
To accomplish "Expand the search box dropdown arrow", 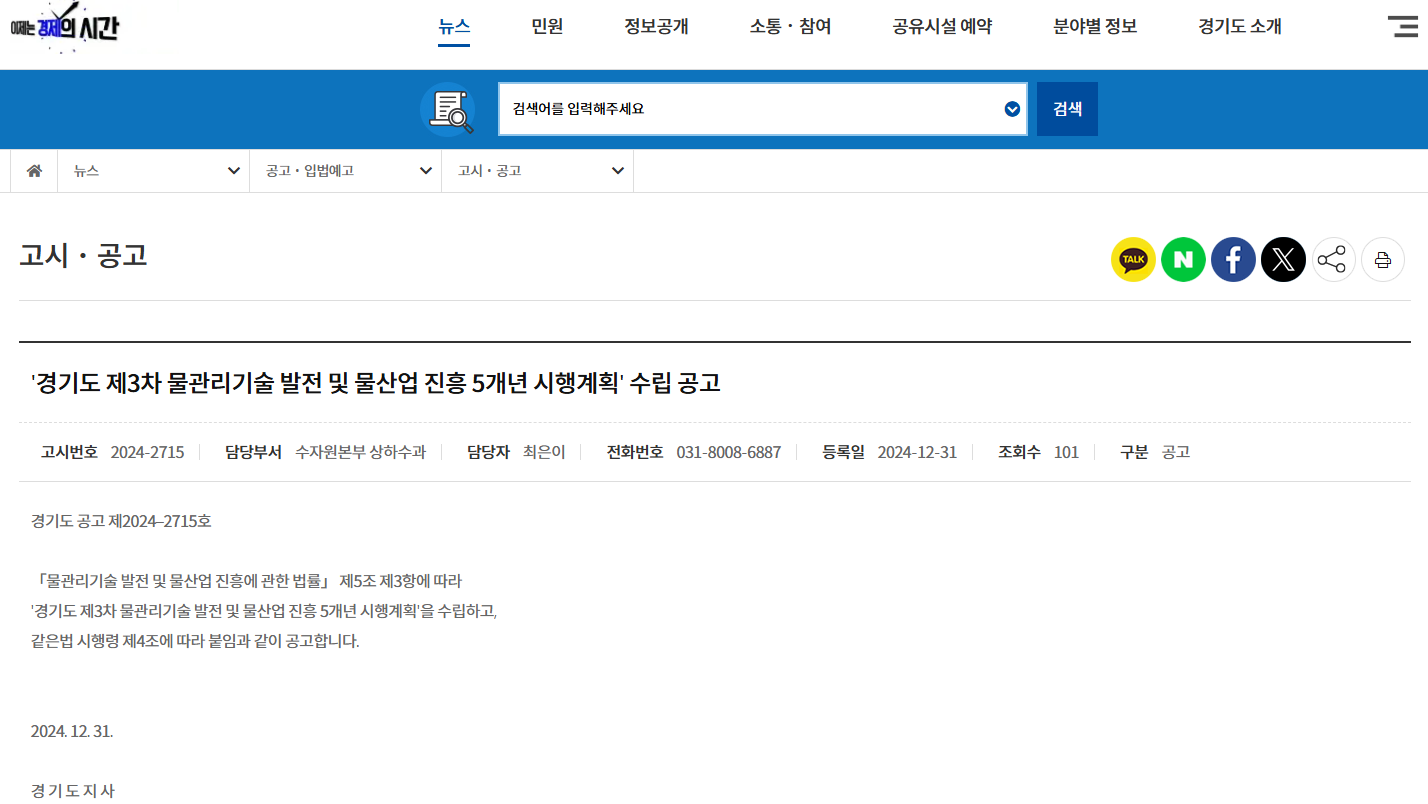I will [1012, 109].
